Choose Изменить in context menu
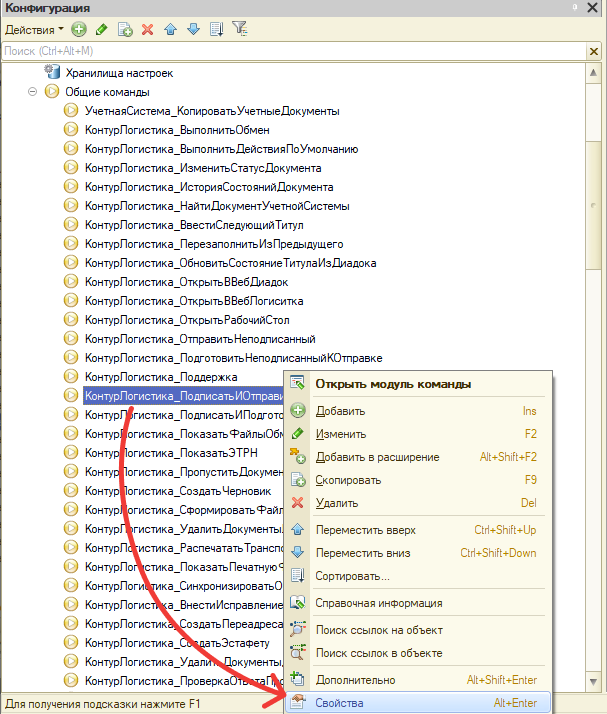 pyautogui.click(x=418, y=434)
